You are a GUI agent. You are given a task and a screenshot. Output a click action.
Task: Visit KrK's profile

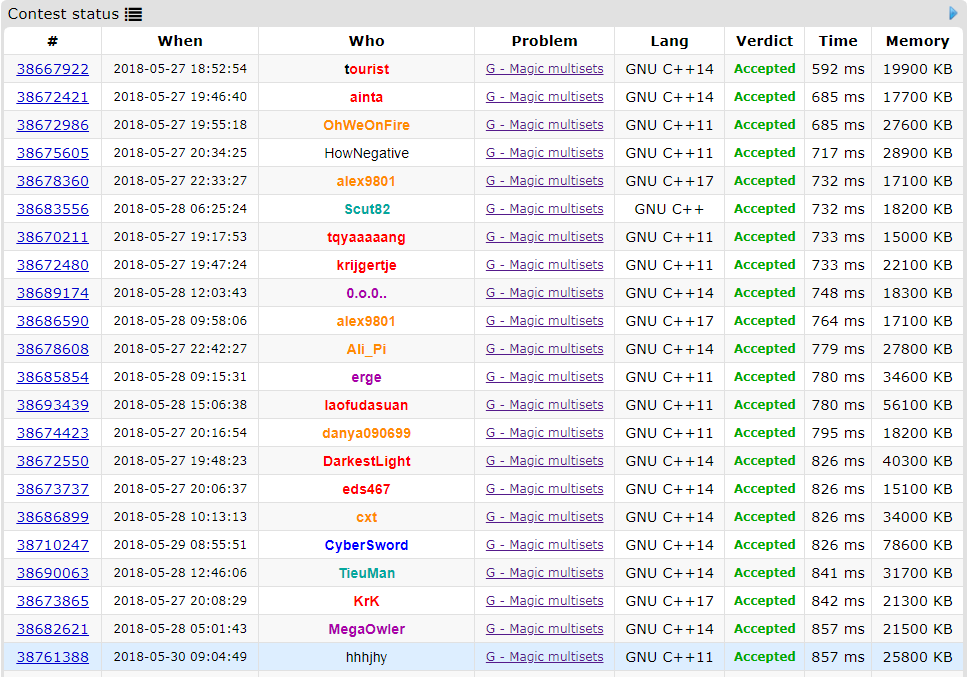pos(367,601)
